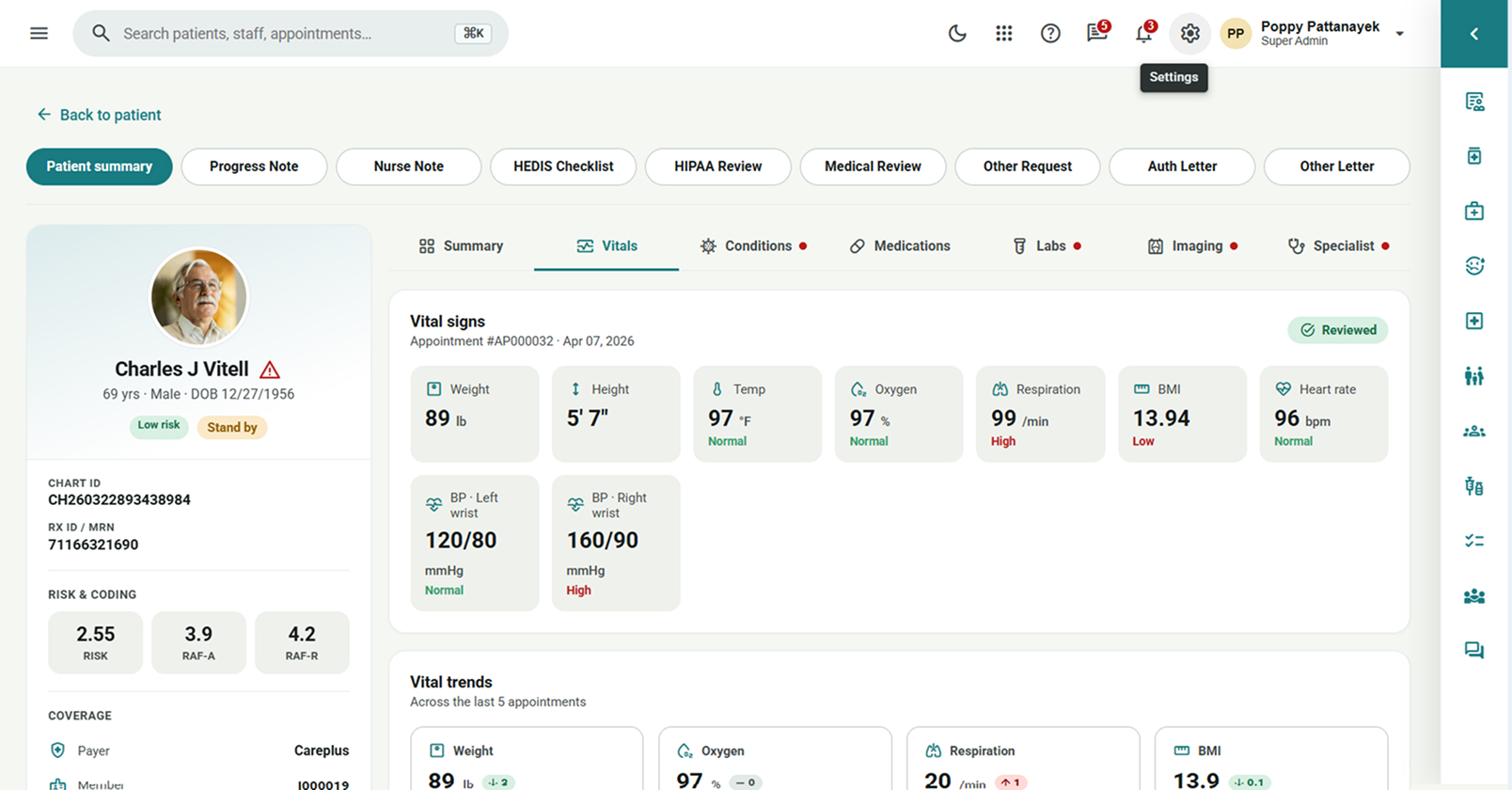The width and height of the screenshot is (1512, 790).
Task: Open sidebar three-person group outline icon
Action: click(x=1474, y=432)
